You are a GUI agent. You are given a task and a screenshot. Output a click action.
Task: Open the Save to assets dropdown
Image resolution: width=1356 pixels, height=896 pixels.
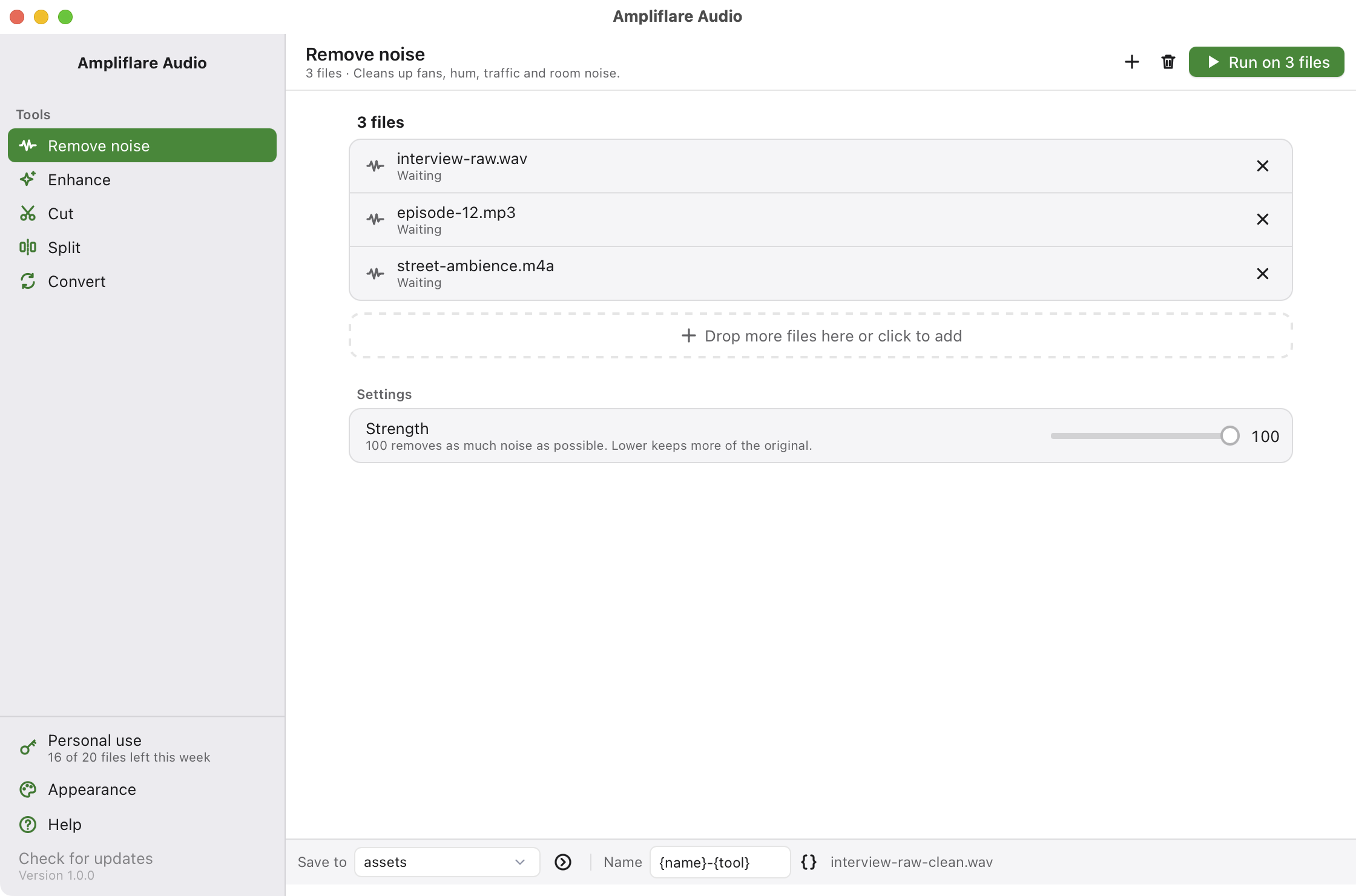(447, 862)
